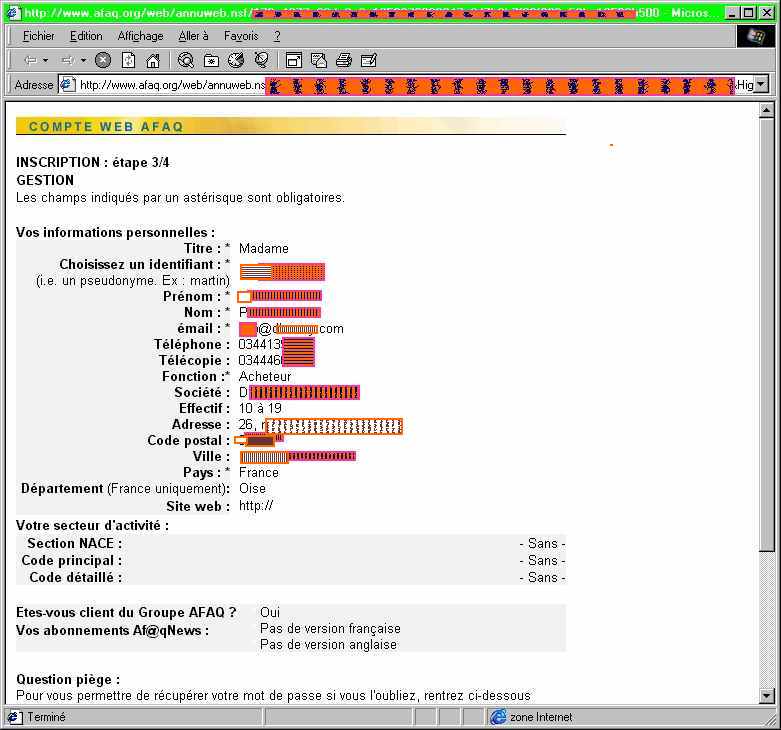Click the 'Question piège :' heading
Viewport: 781px width, 730px height.
(x=68, y=680)
